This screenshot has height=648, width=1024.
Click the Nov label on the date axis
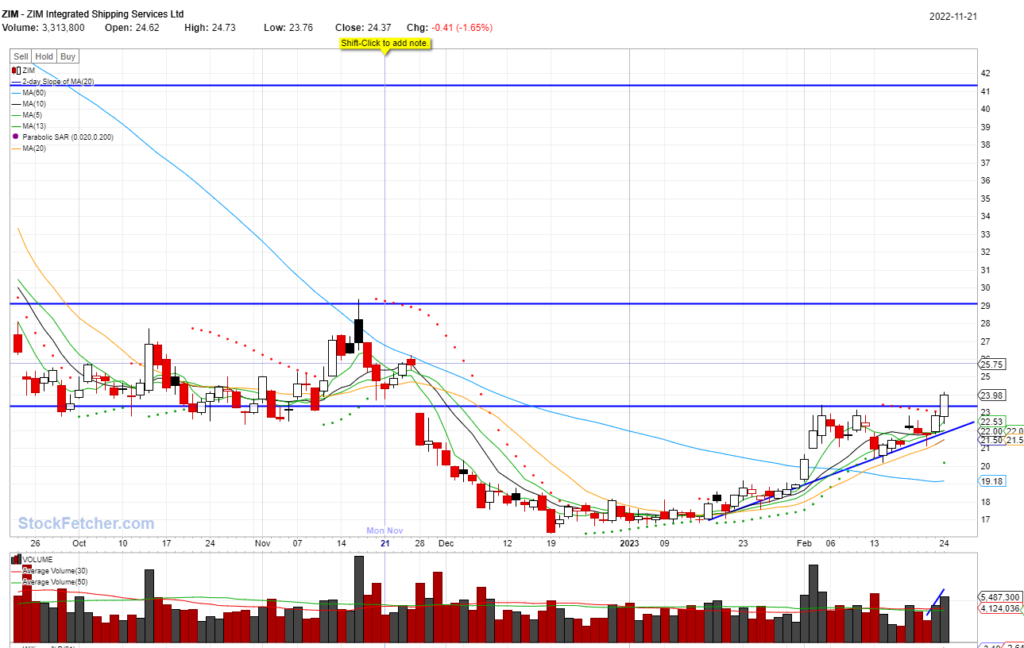pyautogui.click(x=263, y=543)
